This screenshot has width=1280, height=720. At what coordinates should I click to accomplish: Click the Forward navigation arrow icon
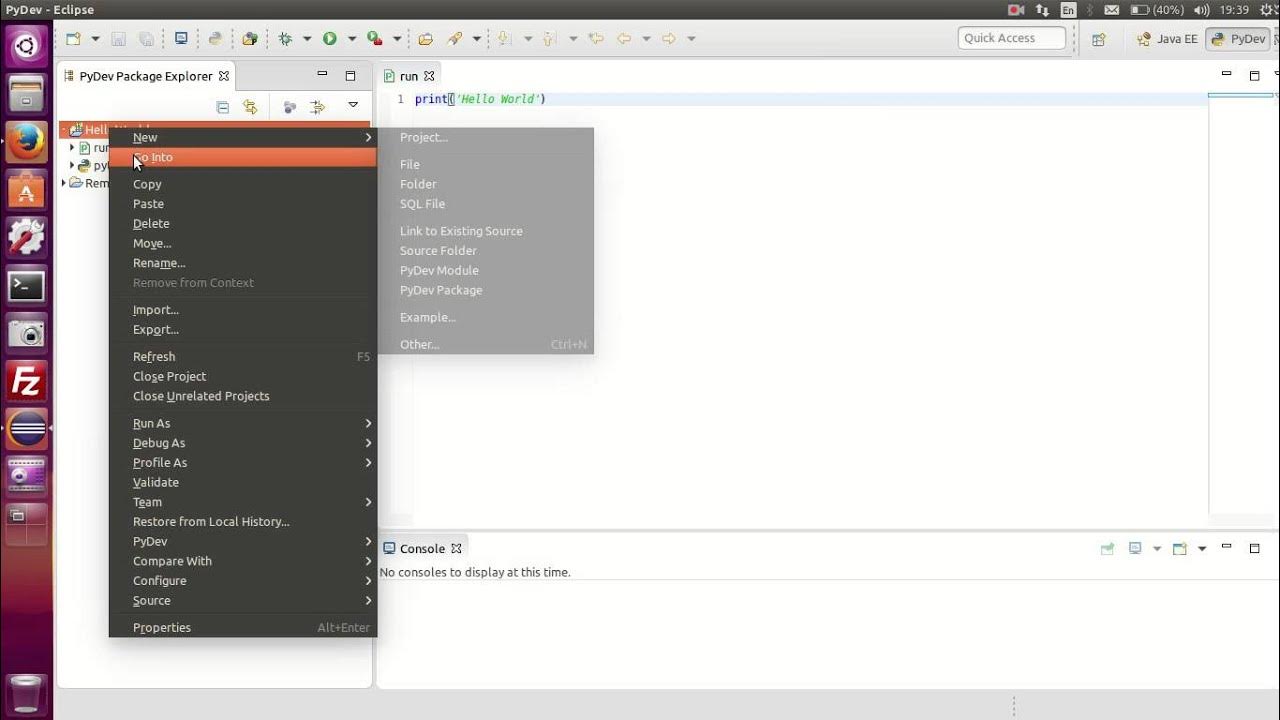tap(669, 39)
